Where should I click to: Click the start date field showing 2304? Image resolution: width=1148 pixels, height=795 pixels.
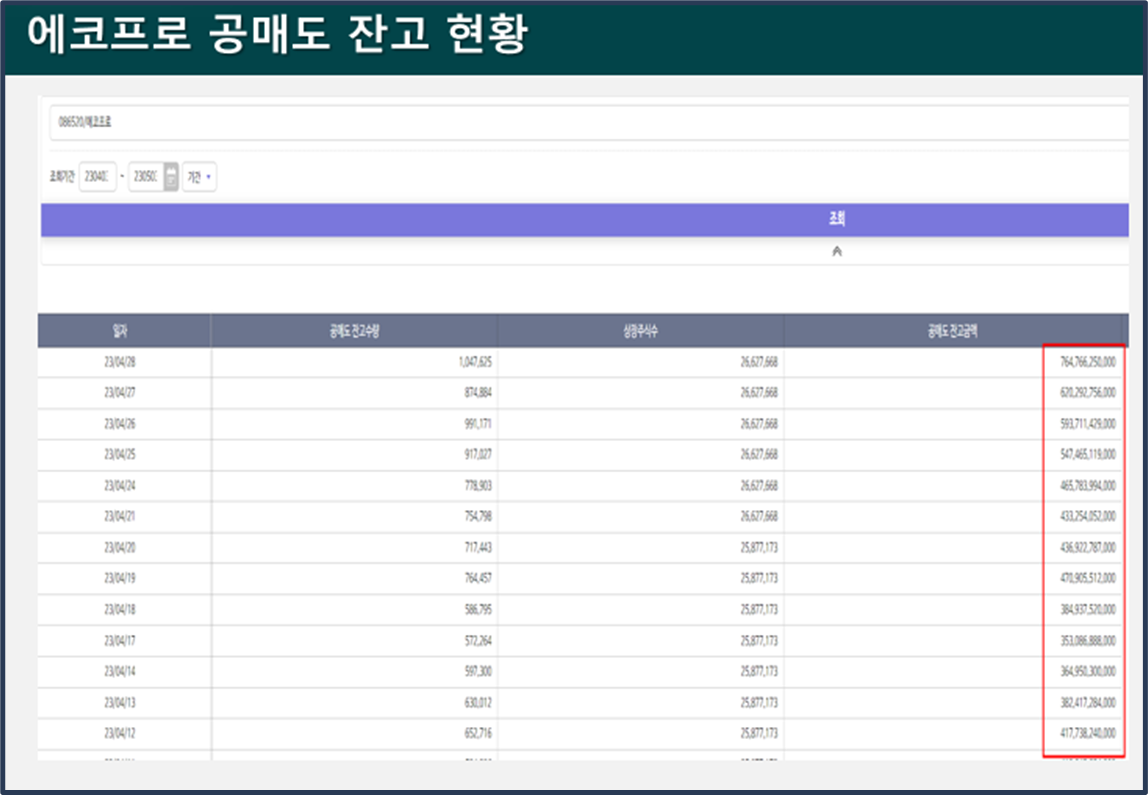coord(97,176)
